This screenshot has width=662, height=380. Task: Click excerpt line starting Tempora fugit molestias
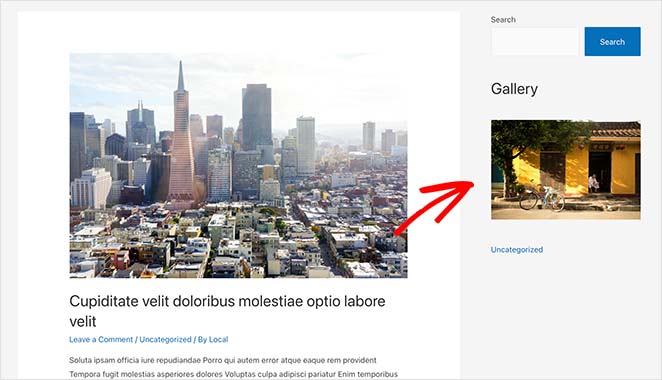pyautogui.click(x=233, y=374)
